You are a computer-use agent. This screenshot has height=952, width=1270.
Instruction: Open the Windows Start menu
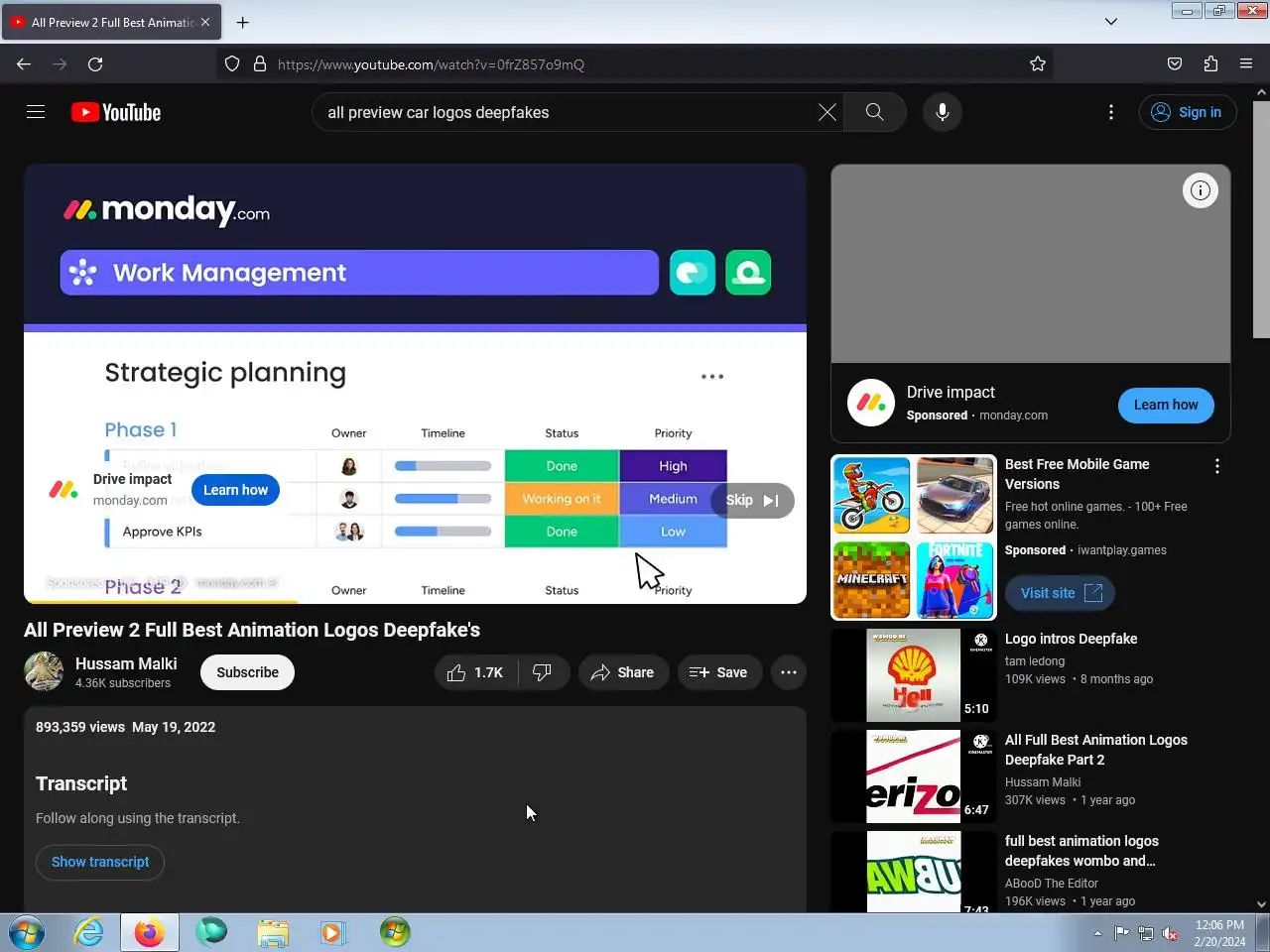tap(27, 932)
